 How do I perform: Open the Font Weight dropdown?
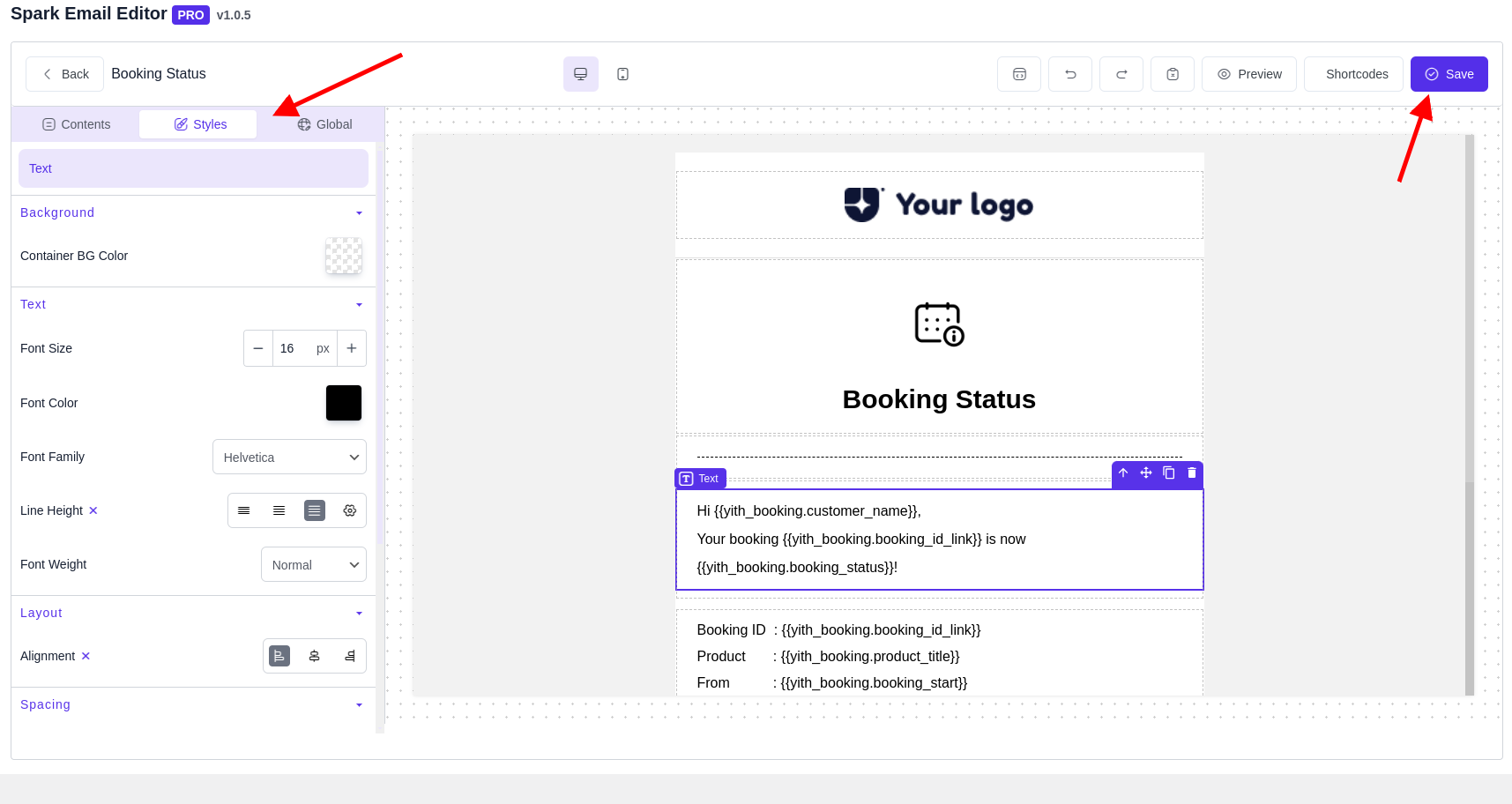tap(313, 564)
